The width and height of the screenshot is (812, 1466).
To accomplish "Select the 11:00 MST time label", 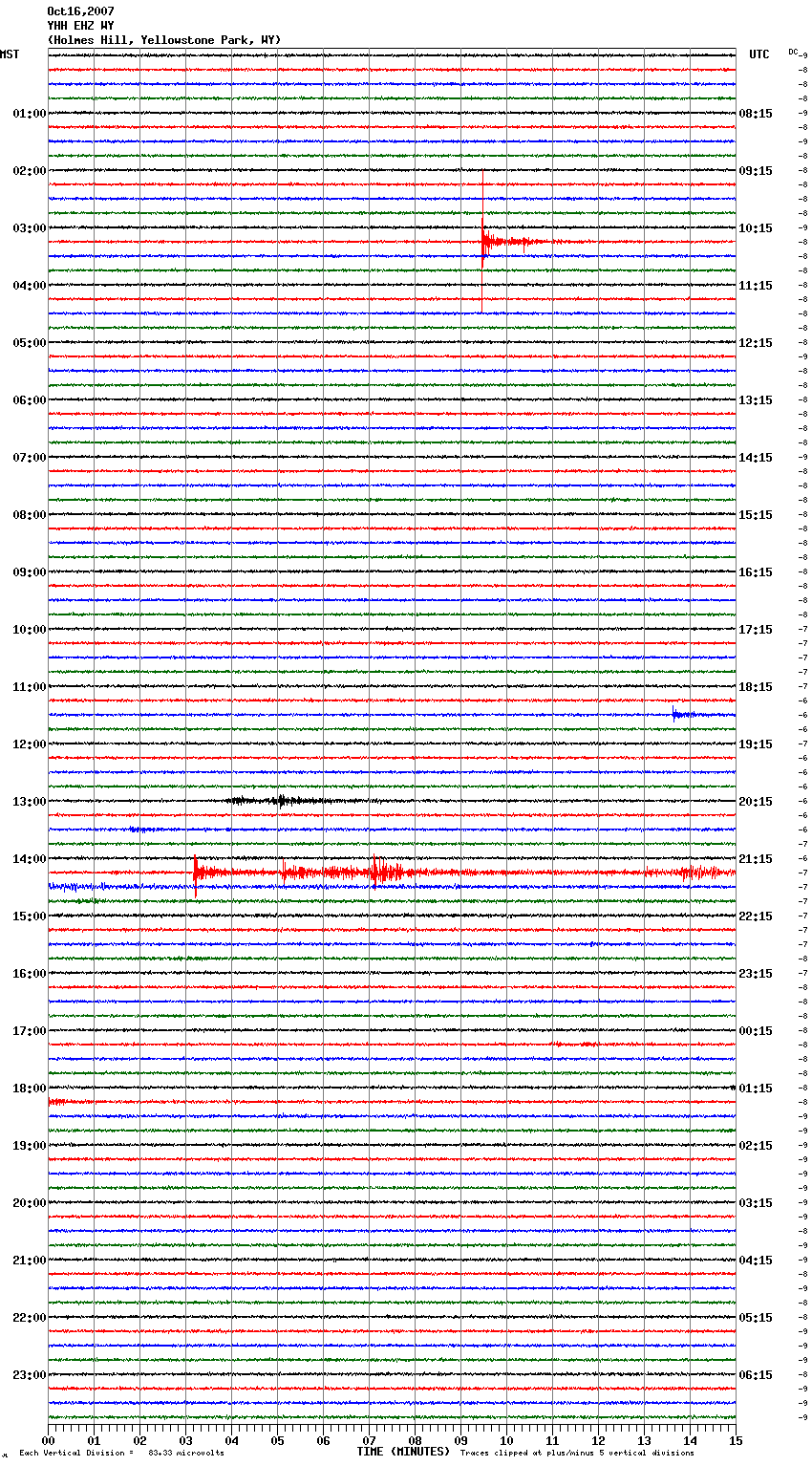I will [x=29, y=687].
